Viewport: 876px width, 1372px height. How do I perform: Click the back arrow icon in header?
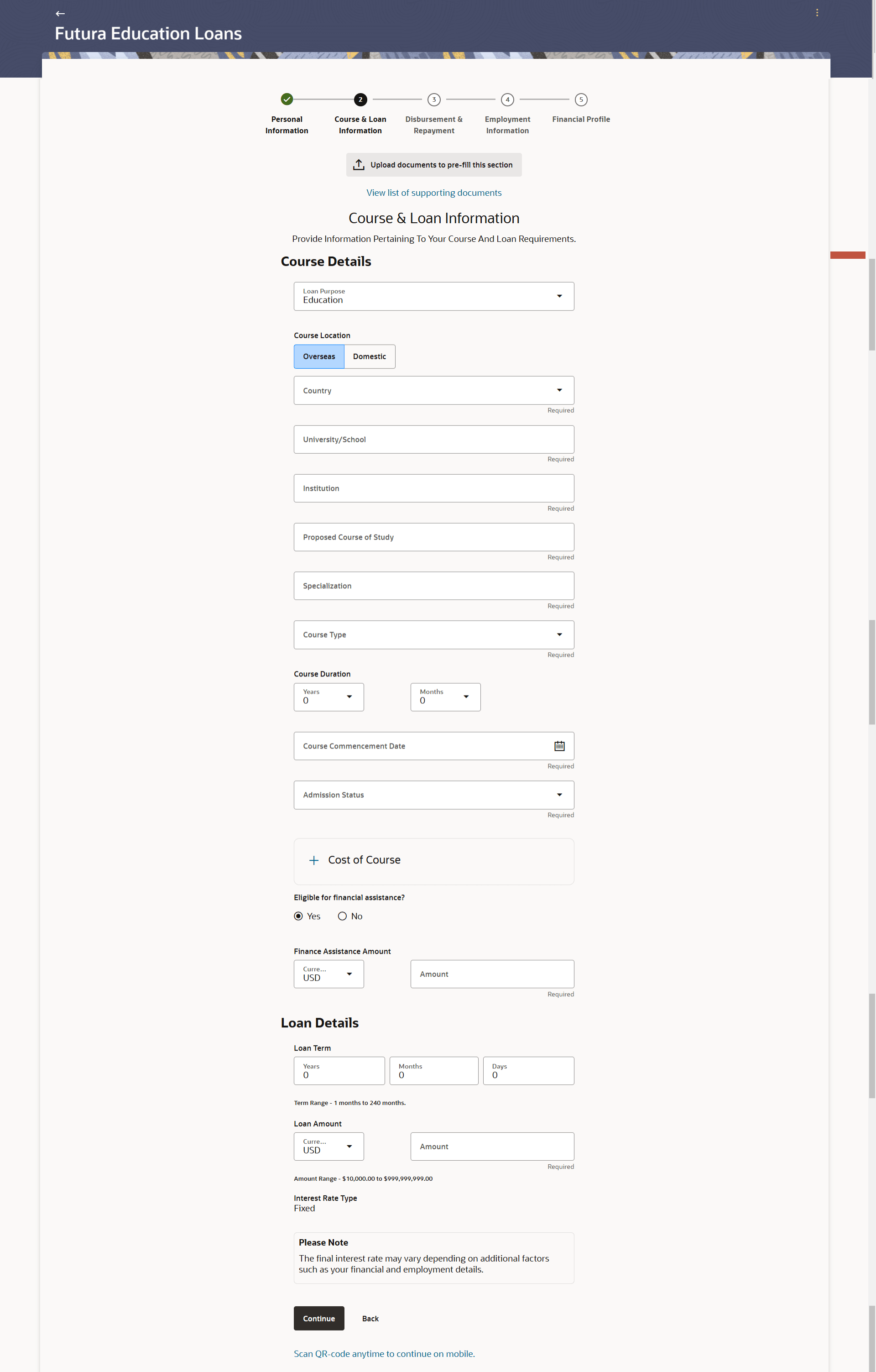click(60, 13)
